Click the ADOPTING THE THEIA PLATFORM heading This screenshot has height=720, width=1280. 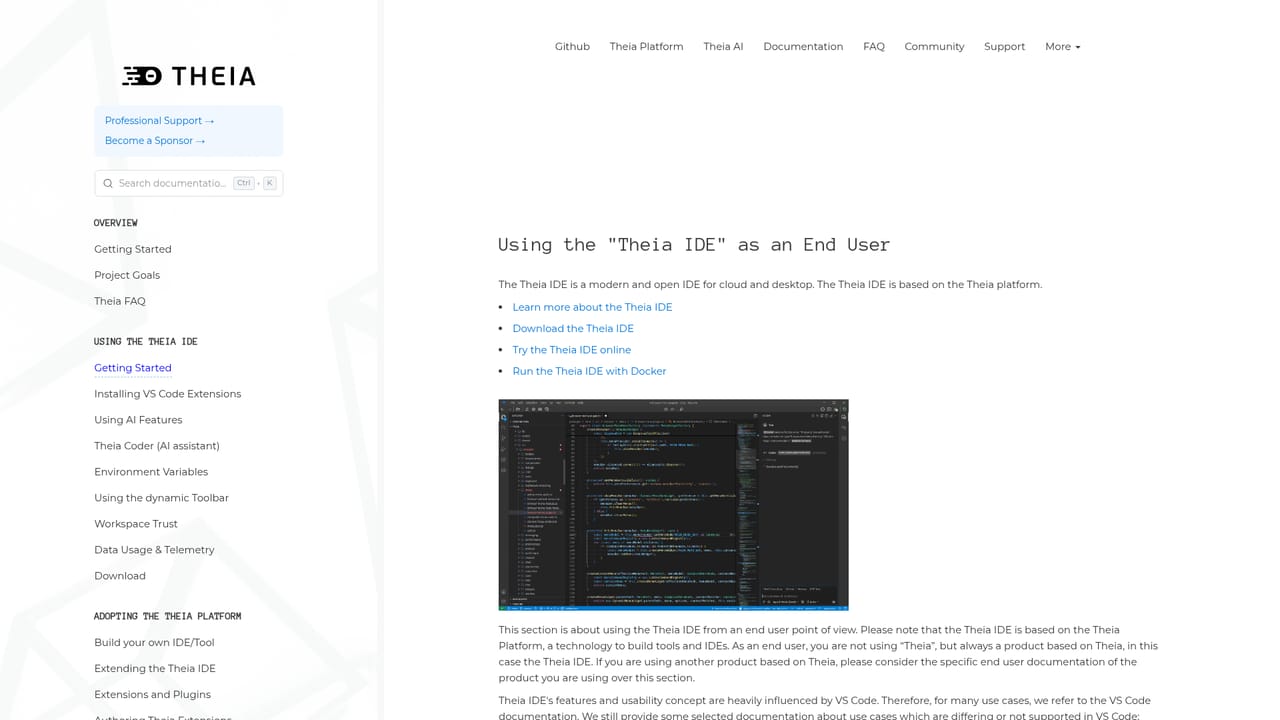168,616
